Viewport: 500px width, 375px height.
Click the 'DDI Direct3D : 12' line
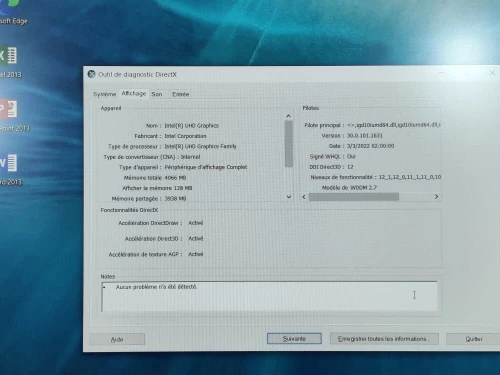point(331,167)
